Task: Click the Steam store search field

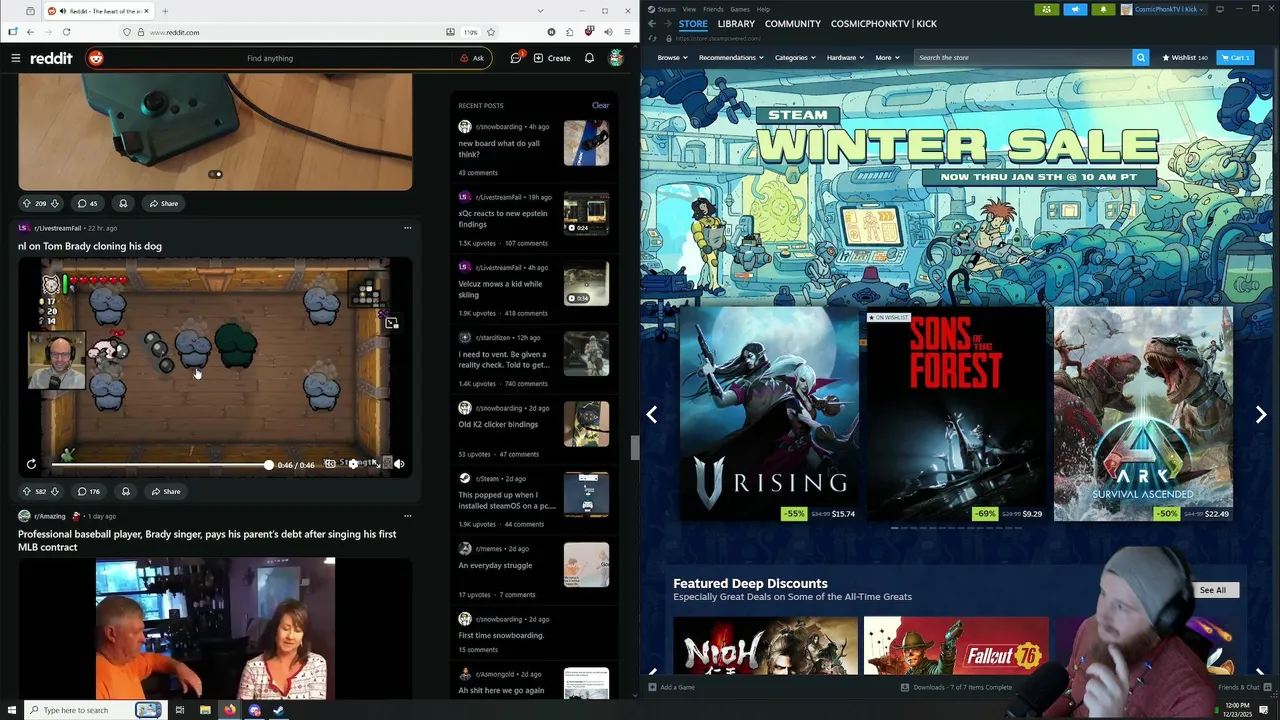Action: (1022, 57)
